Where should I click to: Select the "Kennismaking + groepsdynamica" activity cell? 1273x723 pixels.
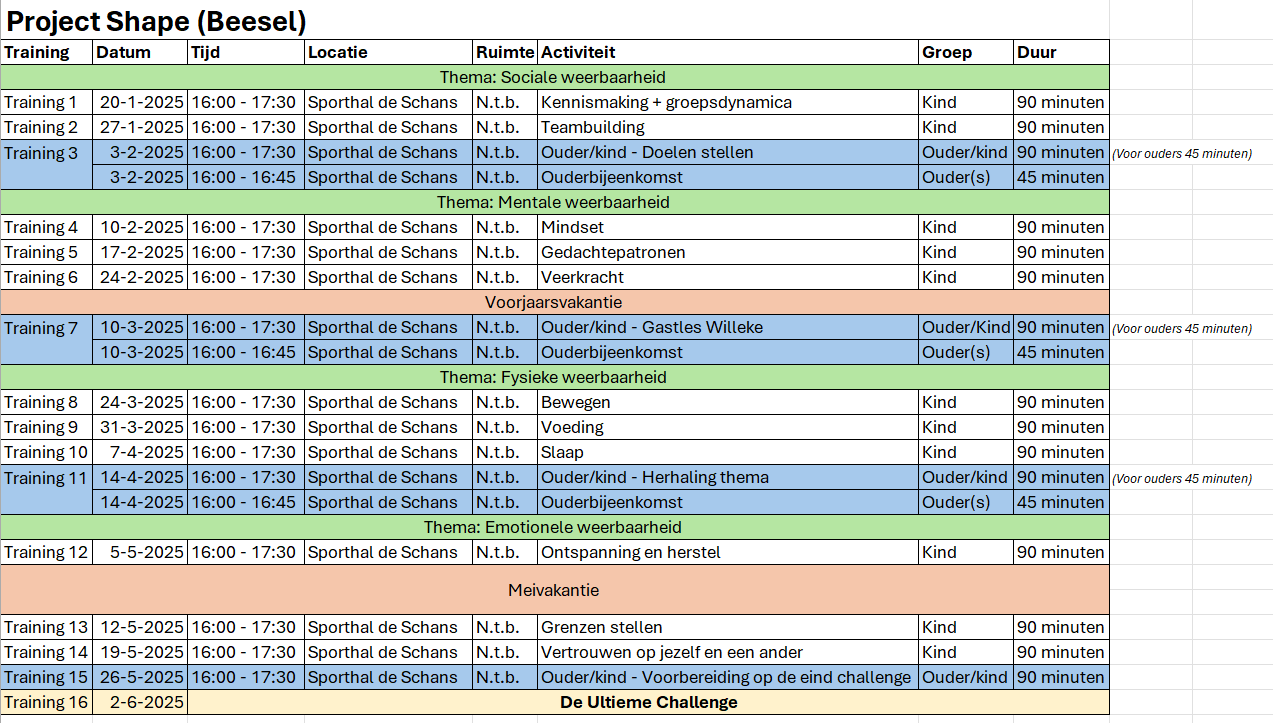click(728, 102)
